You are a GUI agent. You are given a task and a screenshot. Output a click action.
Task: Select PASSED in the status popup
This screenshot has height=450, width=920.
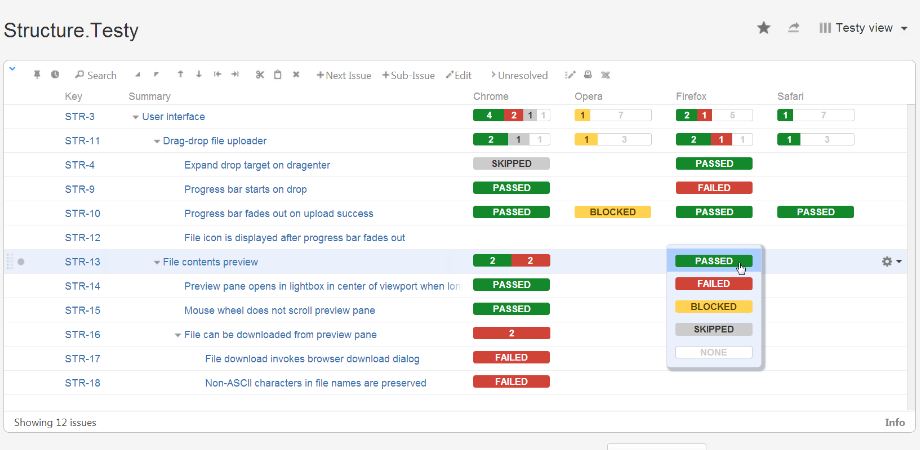[x=714, y=261]
